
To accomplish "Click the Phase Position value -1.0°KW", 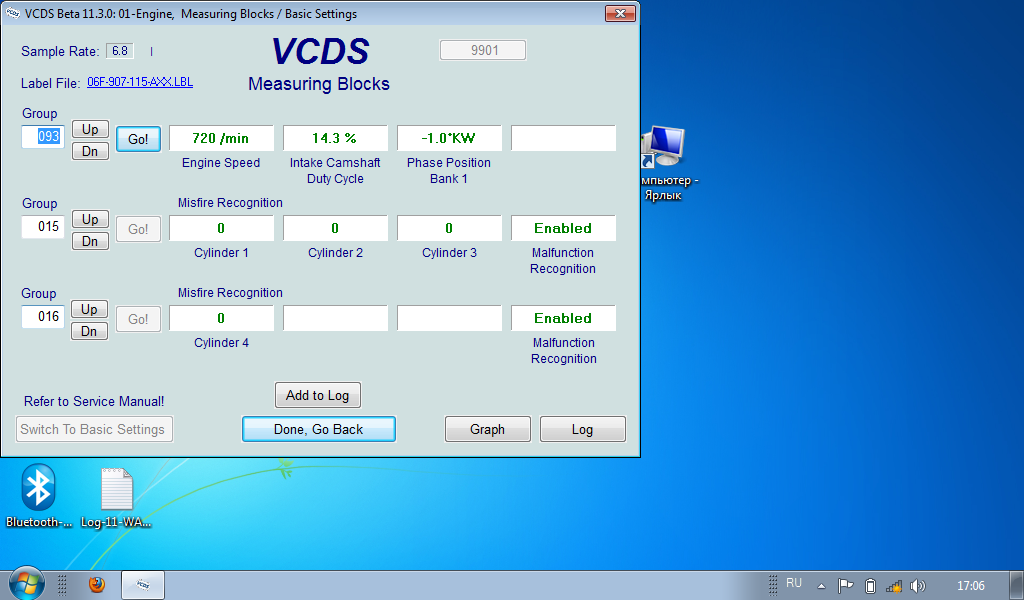I will [449, 138].
